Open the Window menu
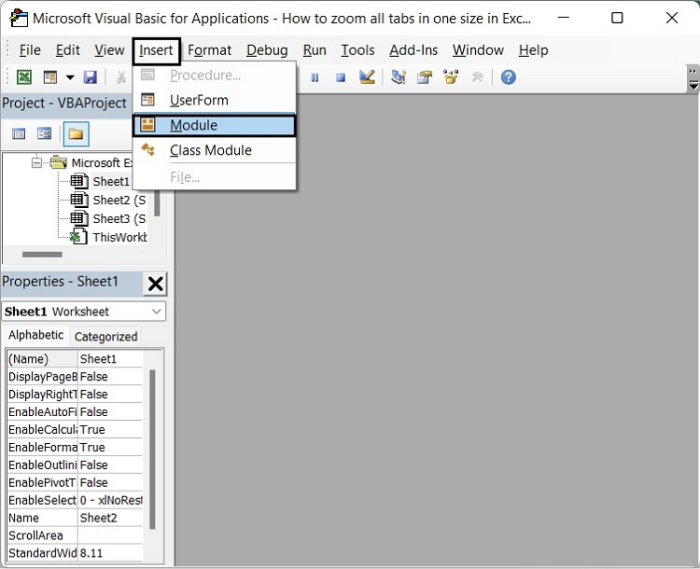 (478, 50)
